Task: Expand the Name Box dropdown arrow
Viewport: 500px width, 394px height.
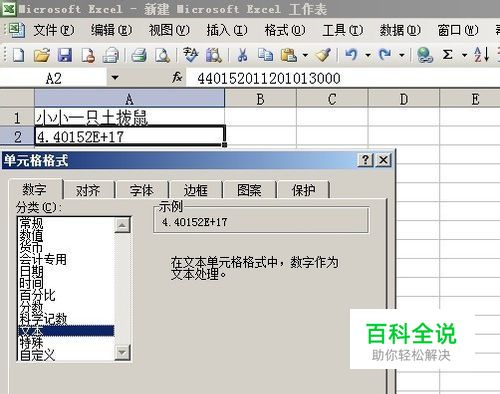Action: tap(115, 78)
